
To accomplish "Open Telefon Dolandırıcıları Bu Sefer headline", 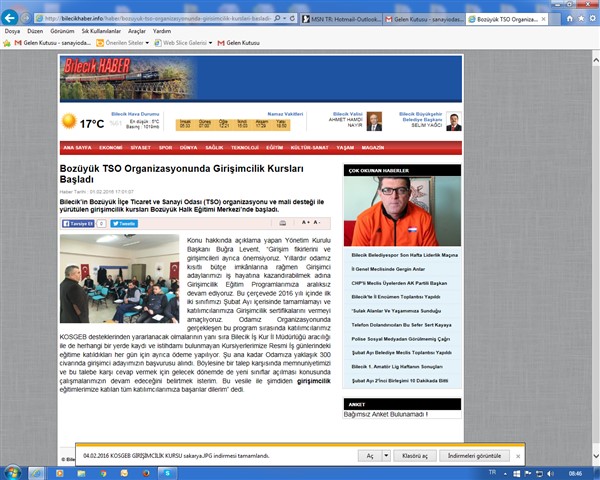I will click(x=401, y=325).
